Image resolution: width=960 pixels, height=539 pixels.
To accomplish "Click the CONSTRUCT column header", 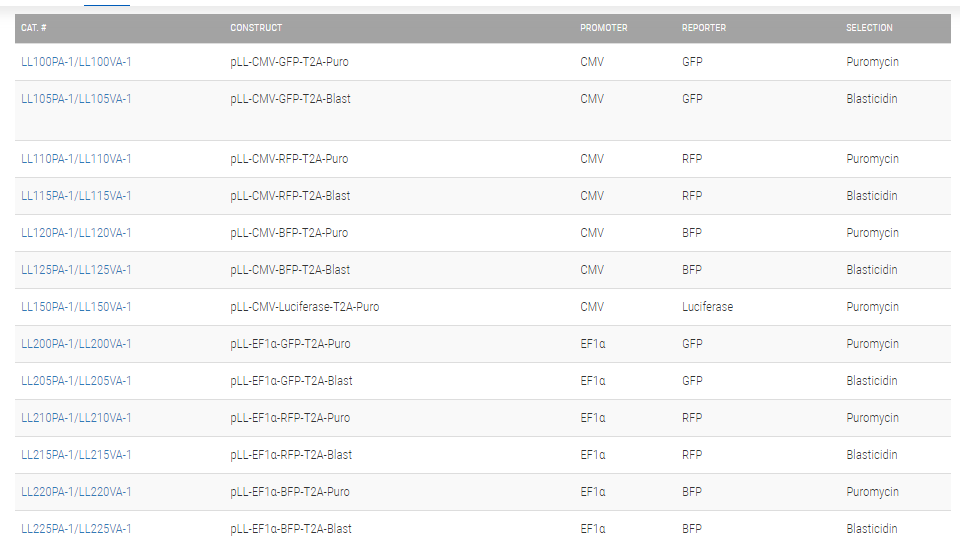I will pyautogui.click(x=256, y=28).
